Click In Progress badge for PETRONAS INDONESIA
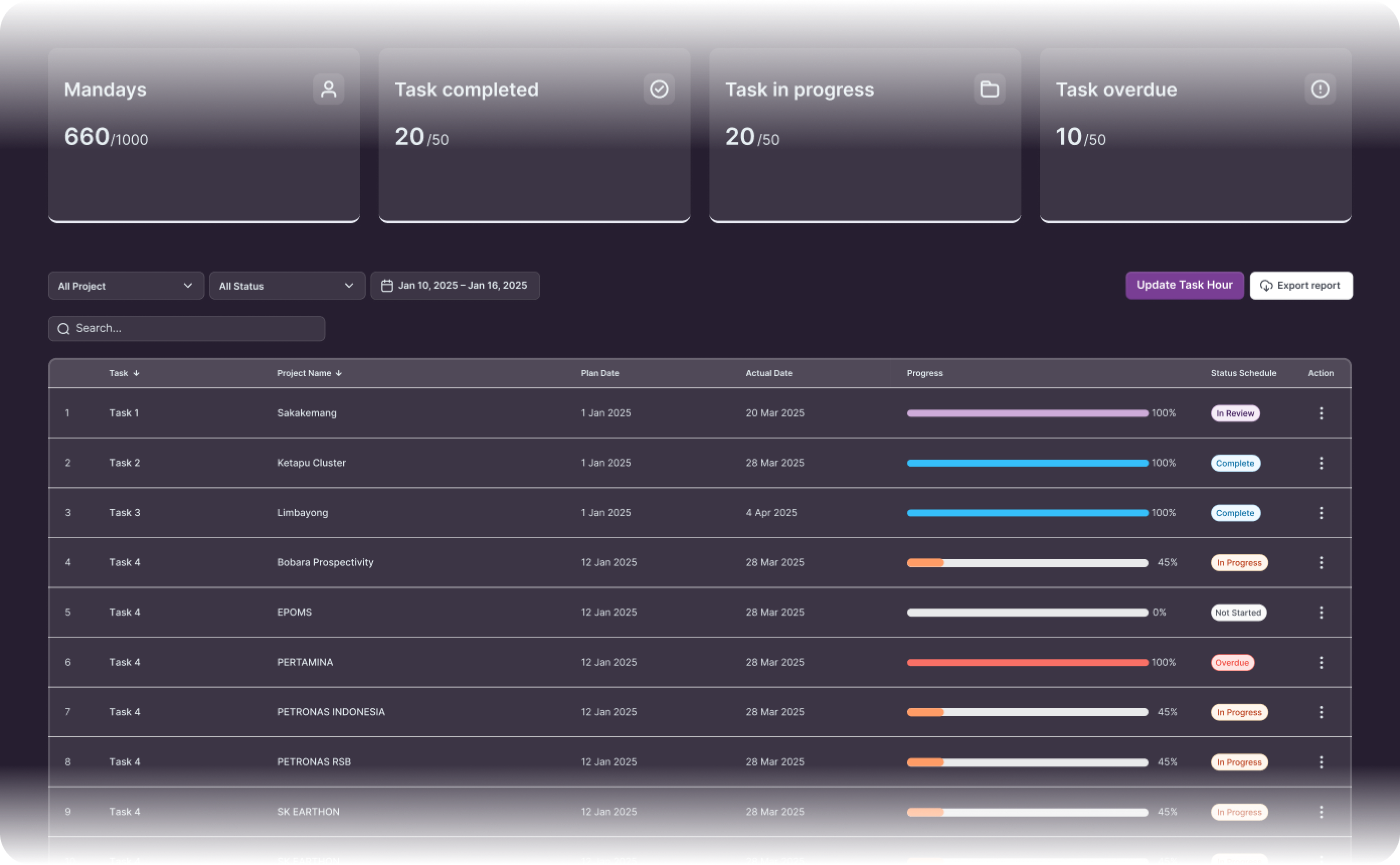This screenshot has height=865, width=1400. pyautogui.click(x=1239, y=712)
